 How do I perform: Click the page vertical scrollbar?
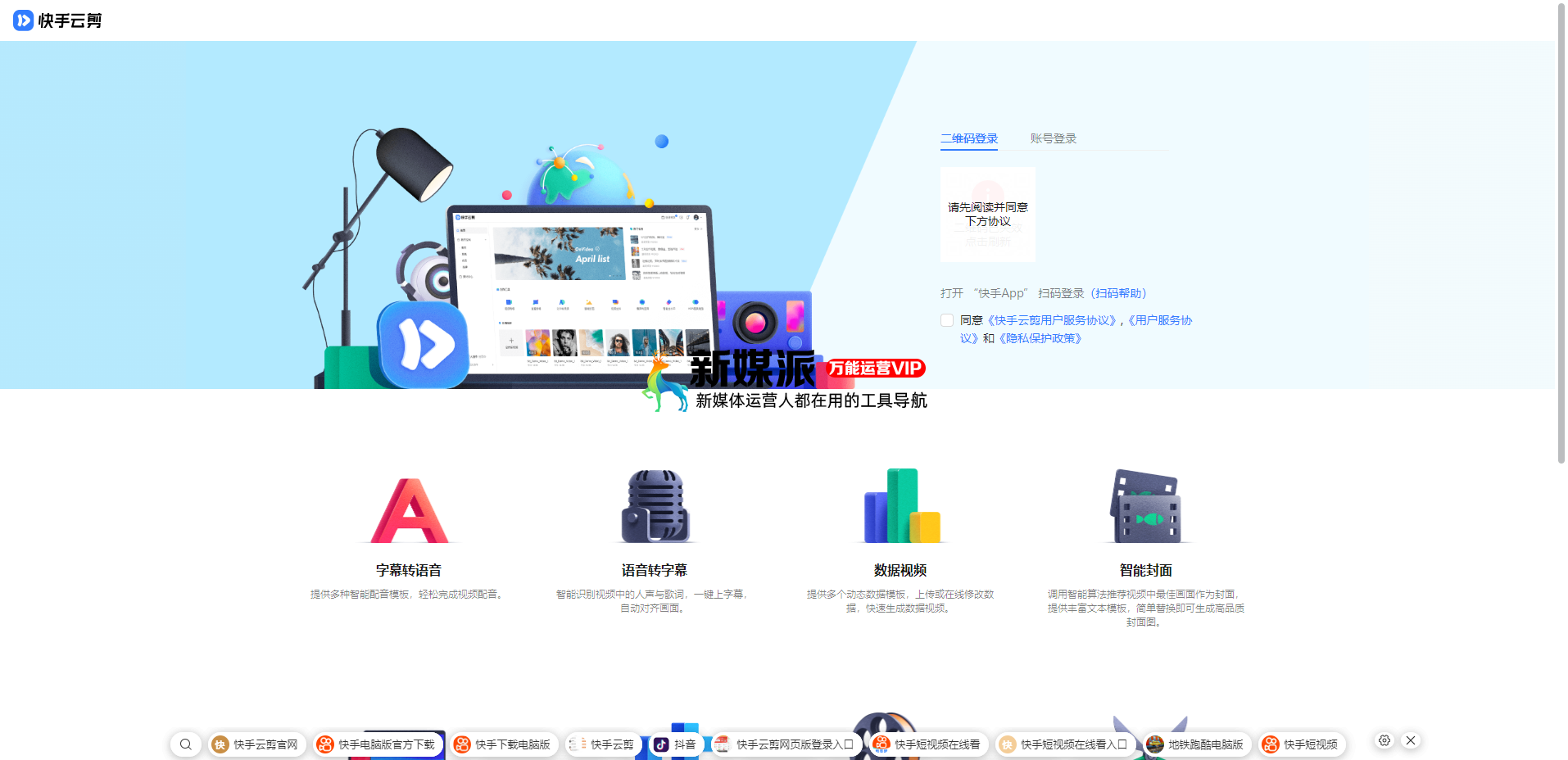click(x=1561, y=233)
